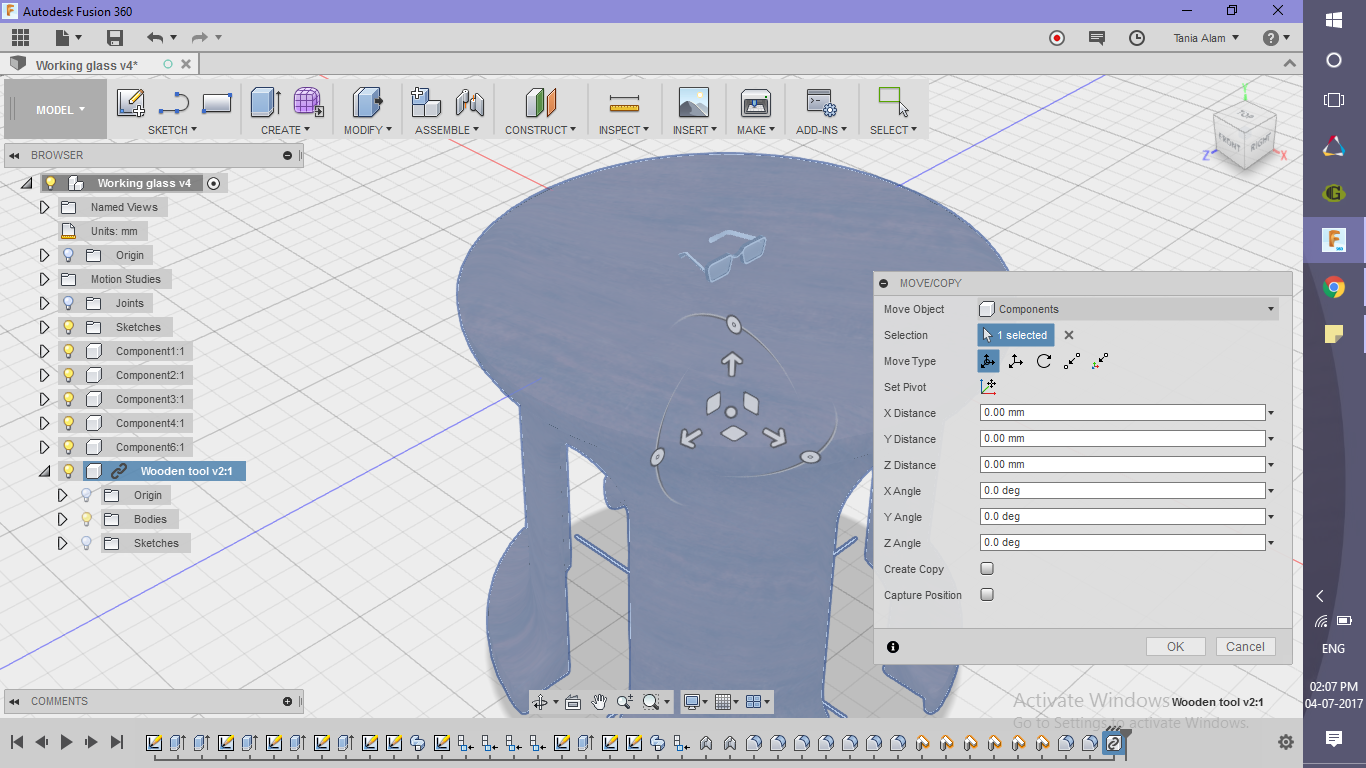
Task: Click the Undo arrow
Action: tap(155, 38)
